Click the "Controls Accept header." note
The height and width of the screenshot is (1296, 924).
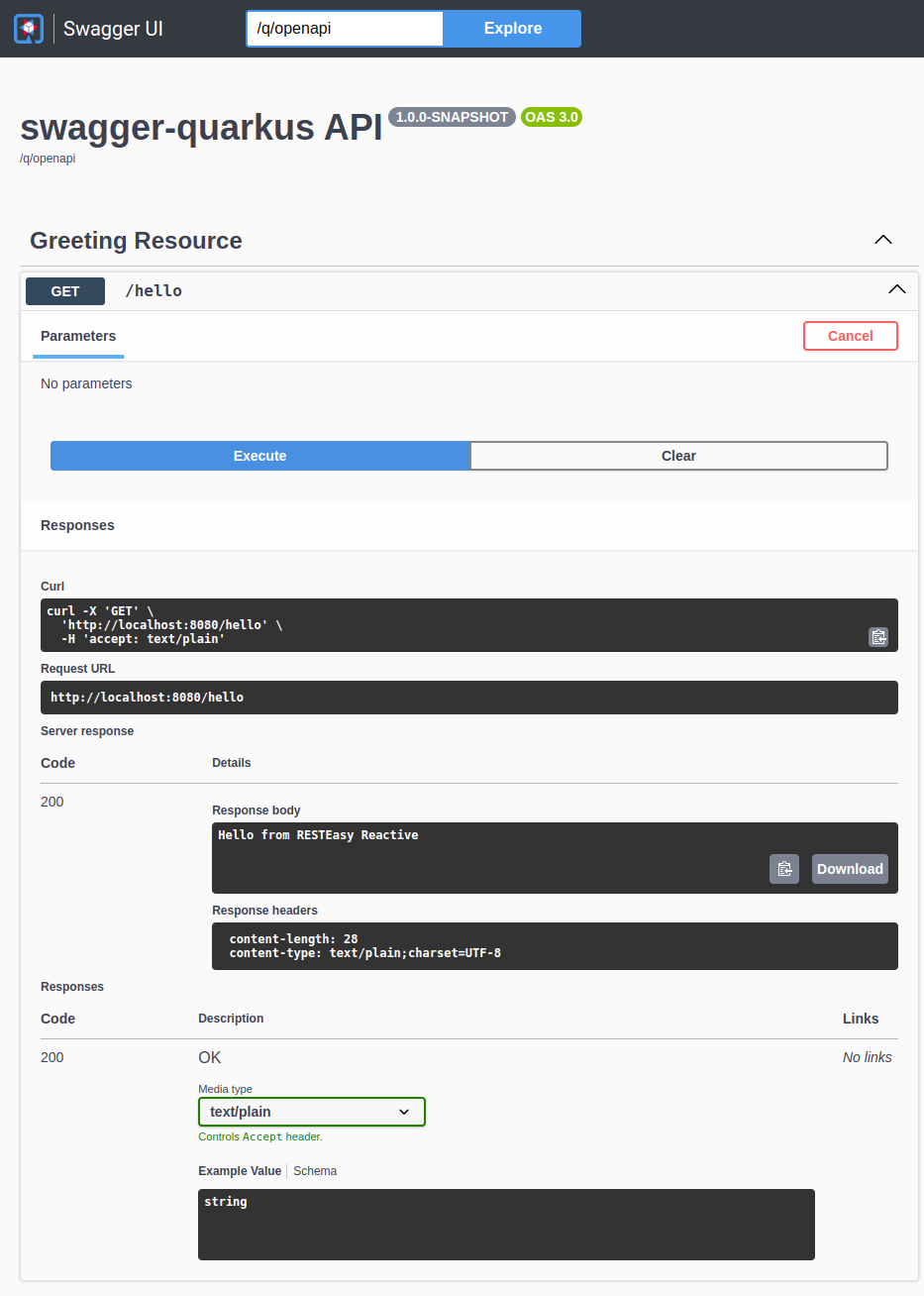coord(260,1136)
